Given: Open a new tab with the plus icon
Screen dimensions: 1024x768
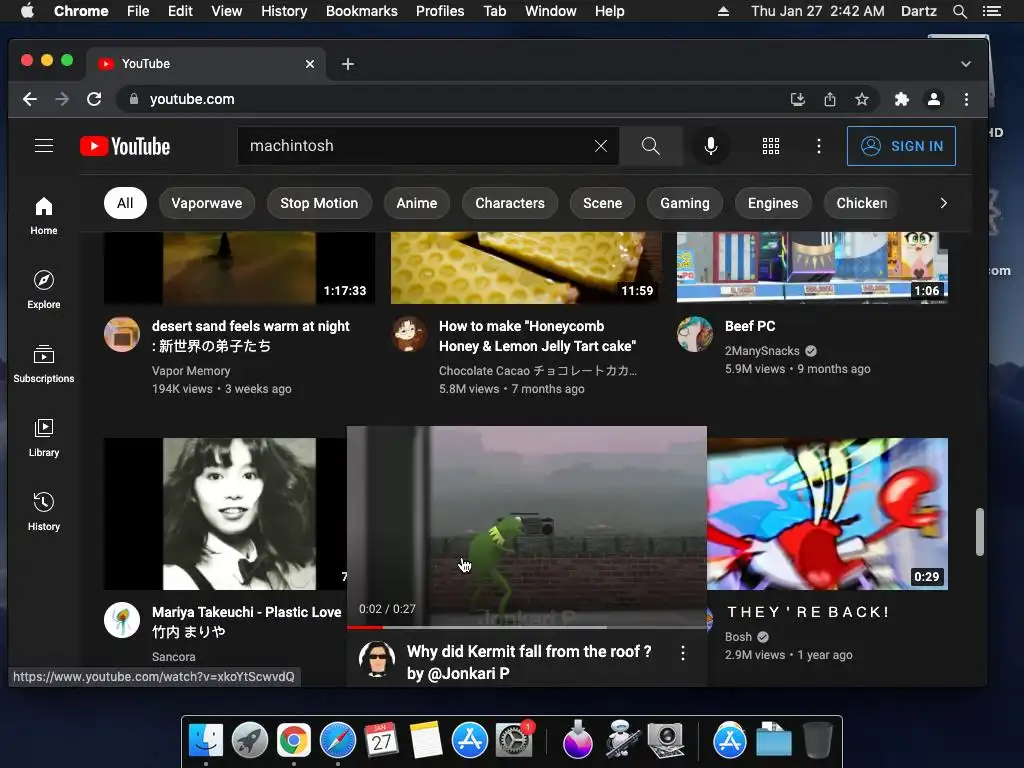Looking at the screenshot, I should (x=348, y=64).
